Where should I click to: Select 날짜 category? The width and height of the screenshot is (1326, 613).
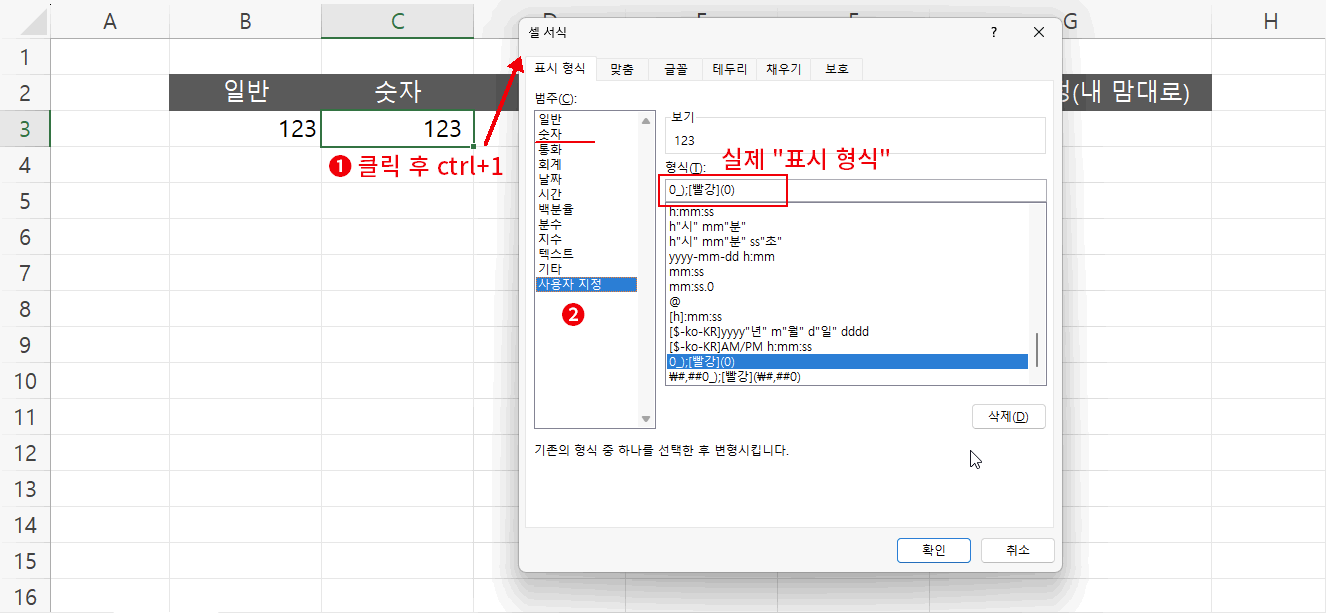point(586,179)
